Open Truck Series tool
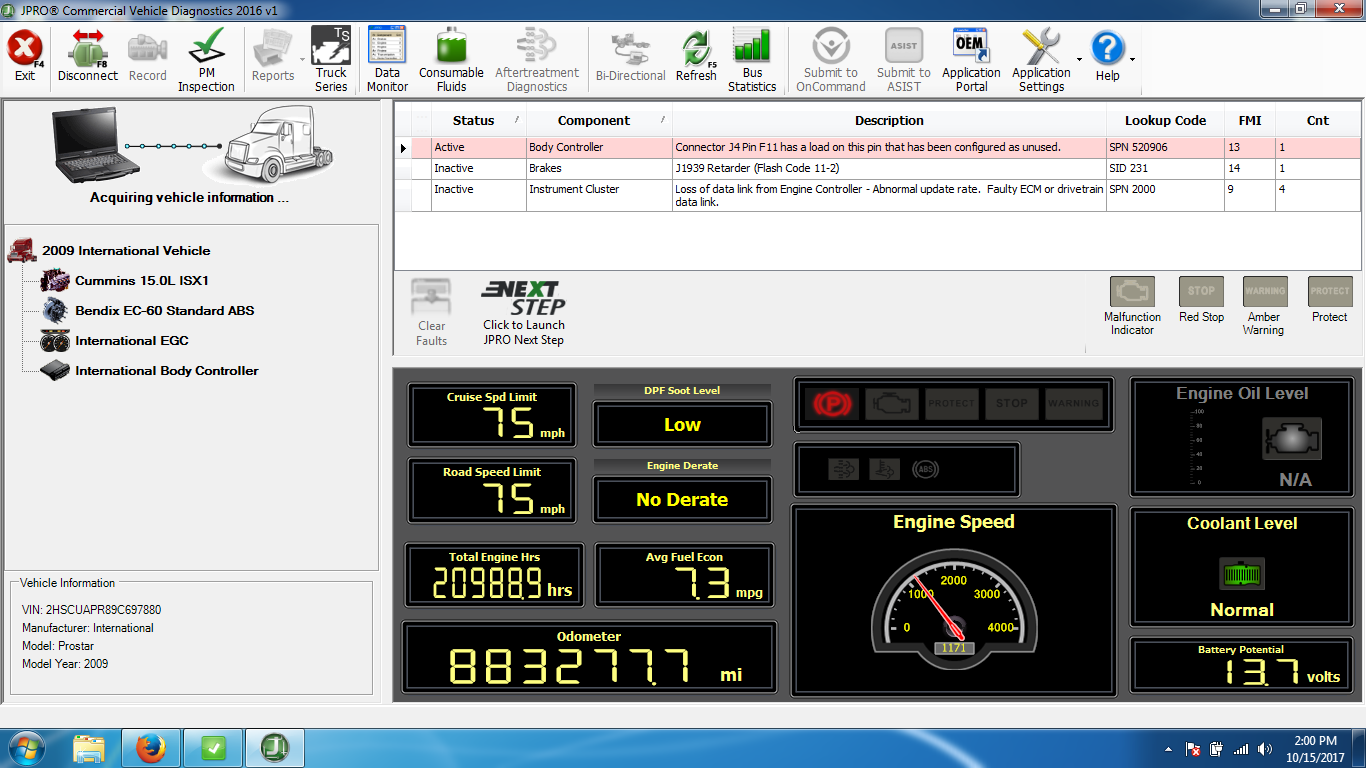 pyautogui.click(x=331, y=58)
